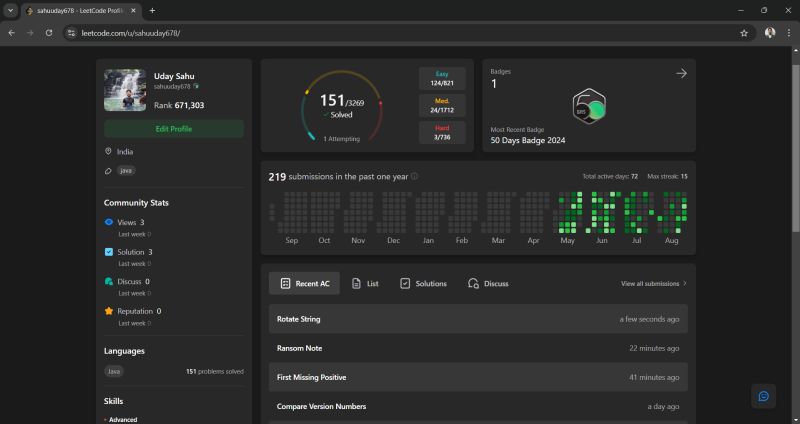The width and height of the screenshot is (800, 424).
Task: Switch to the List tab
Action: tap(365, 284)
